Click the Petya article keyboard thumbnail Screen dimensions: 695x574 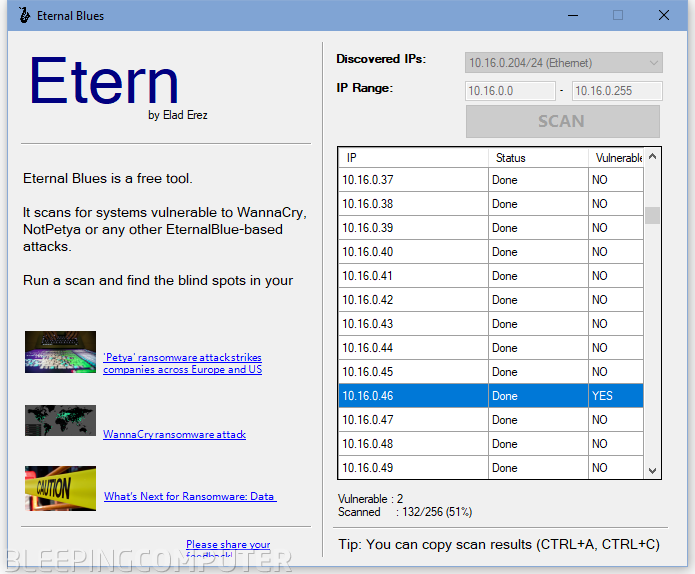pos(60,352)
